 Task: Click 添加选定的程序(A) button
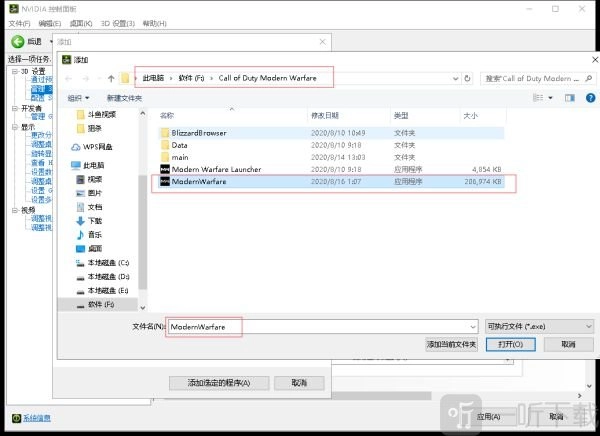click(212, 382)
